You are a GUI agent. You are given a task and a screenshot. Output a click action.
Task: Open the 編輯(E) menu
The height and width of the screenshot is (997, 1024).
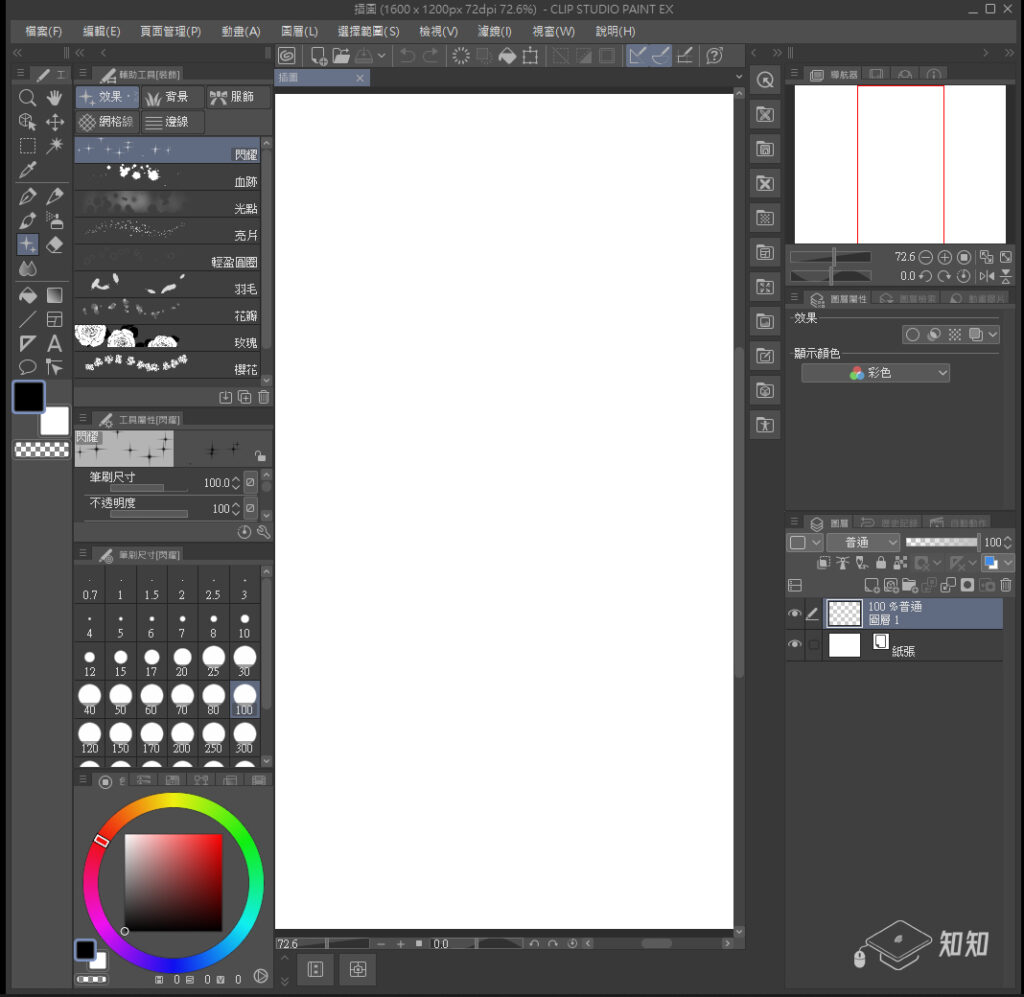click(x=101, y=31)
